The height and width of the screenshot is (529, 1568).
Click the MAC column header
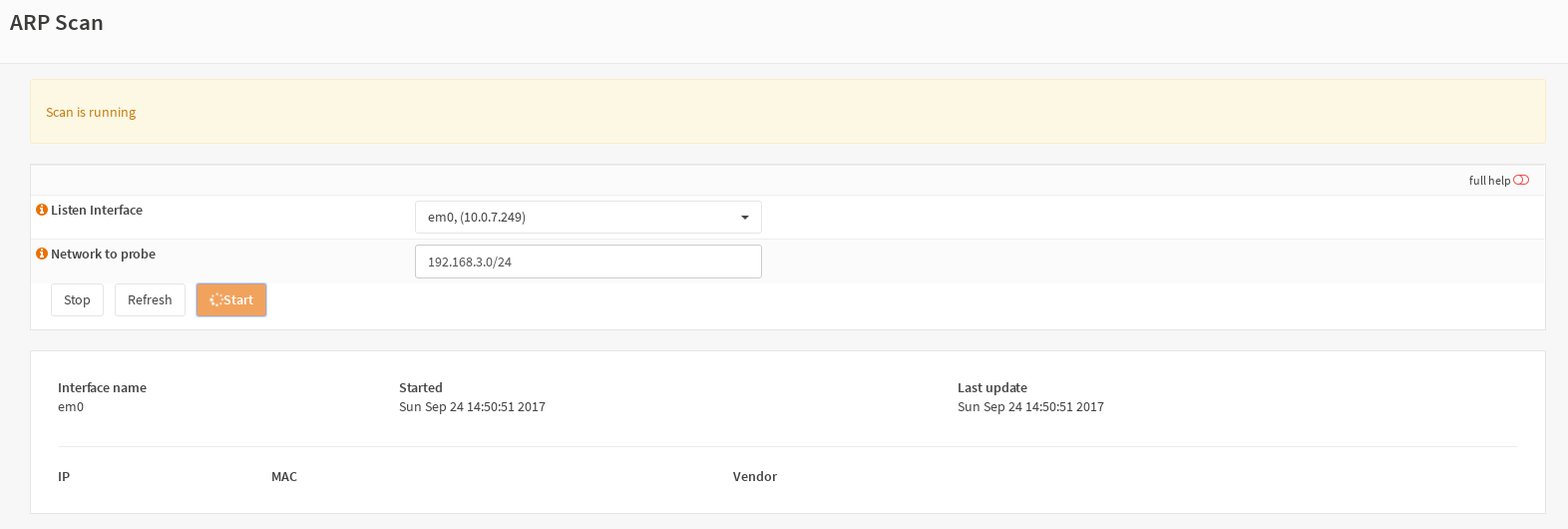284,476
